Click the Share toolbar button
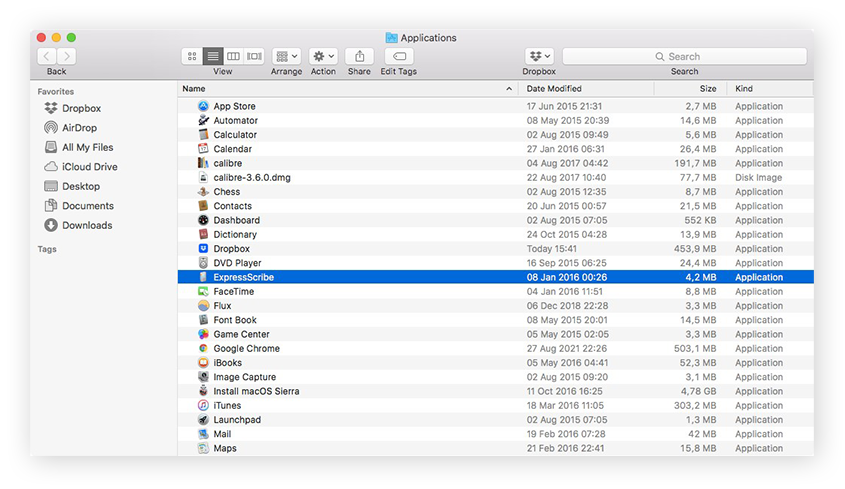 point(359,56)
